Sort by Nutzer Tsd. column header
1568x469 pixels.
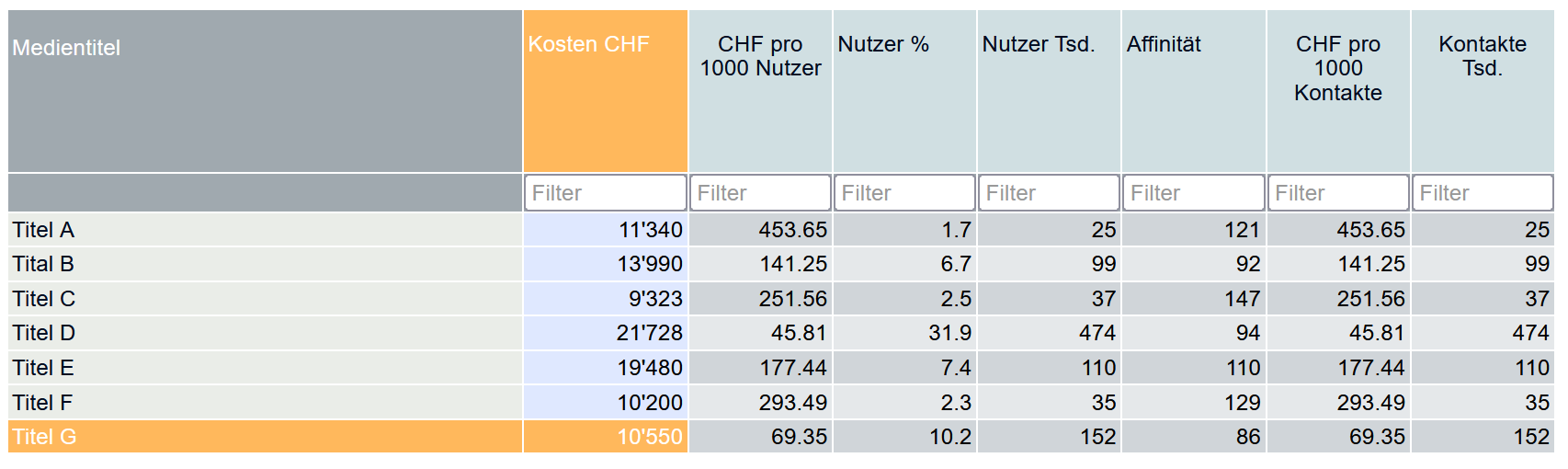click(1039, 44)
